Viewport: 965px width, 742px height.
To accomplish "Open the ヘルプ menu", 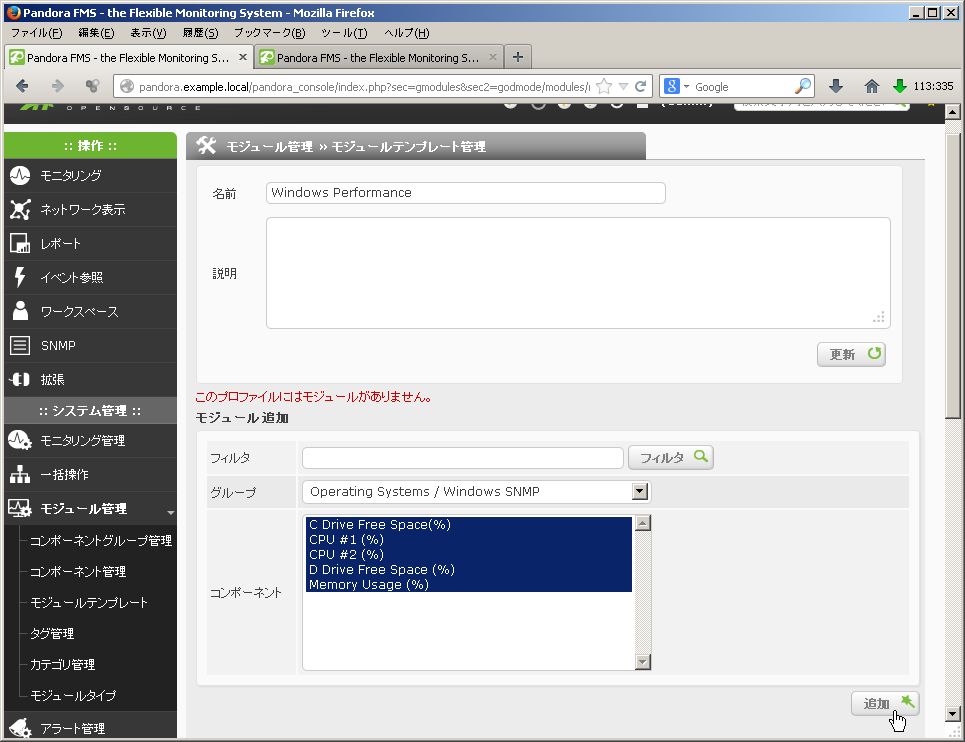I will [407, 33].
